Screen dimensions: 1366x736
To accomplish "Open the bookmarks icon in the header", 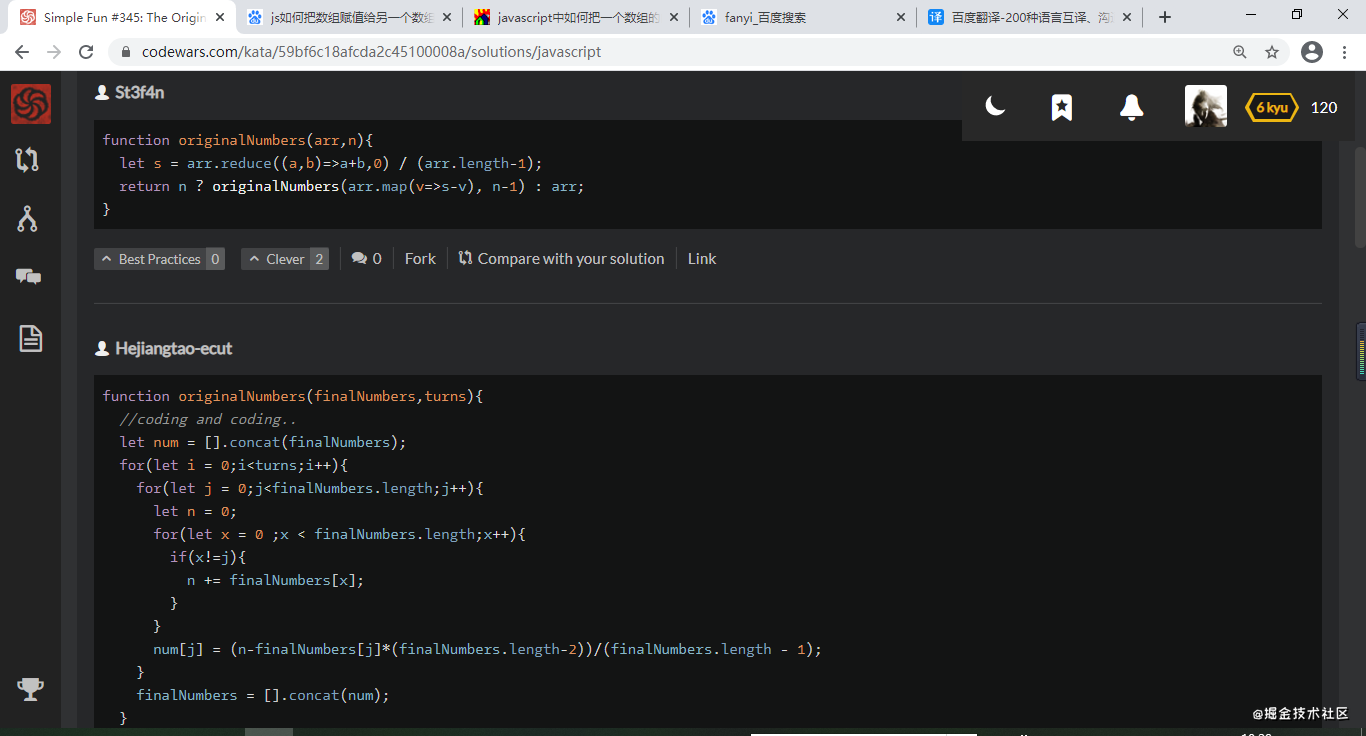I will click(1062, 107).
